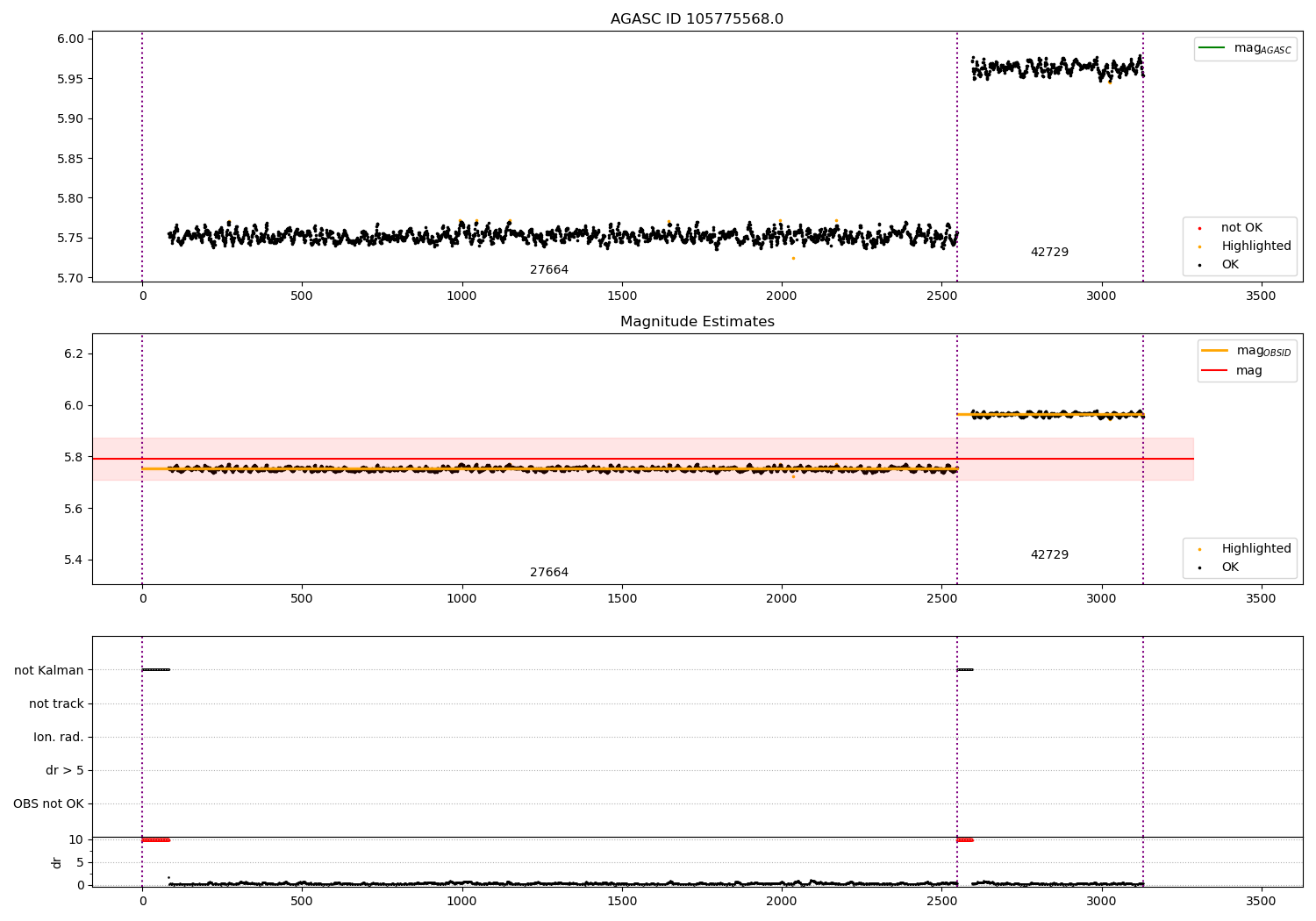Click the 'dr > 5' row label
Viewport: 1316px width, 921px height.
[65, 770]
